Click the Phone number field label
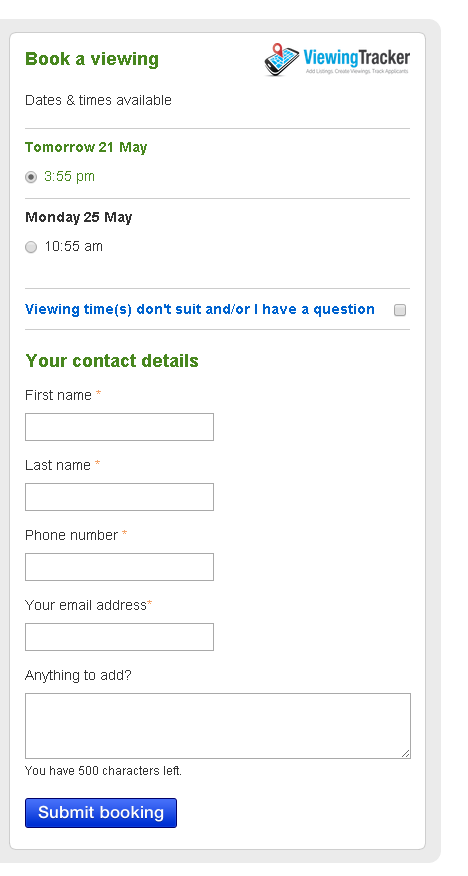Viewport: 468px width, 876px height. coord(71,535)
